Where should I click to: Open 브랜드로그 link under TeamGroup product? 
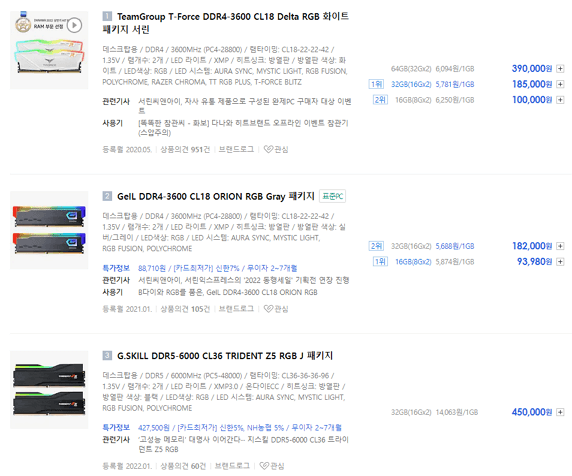click(x=236, y=150)
